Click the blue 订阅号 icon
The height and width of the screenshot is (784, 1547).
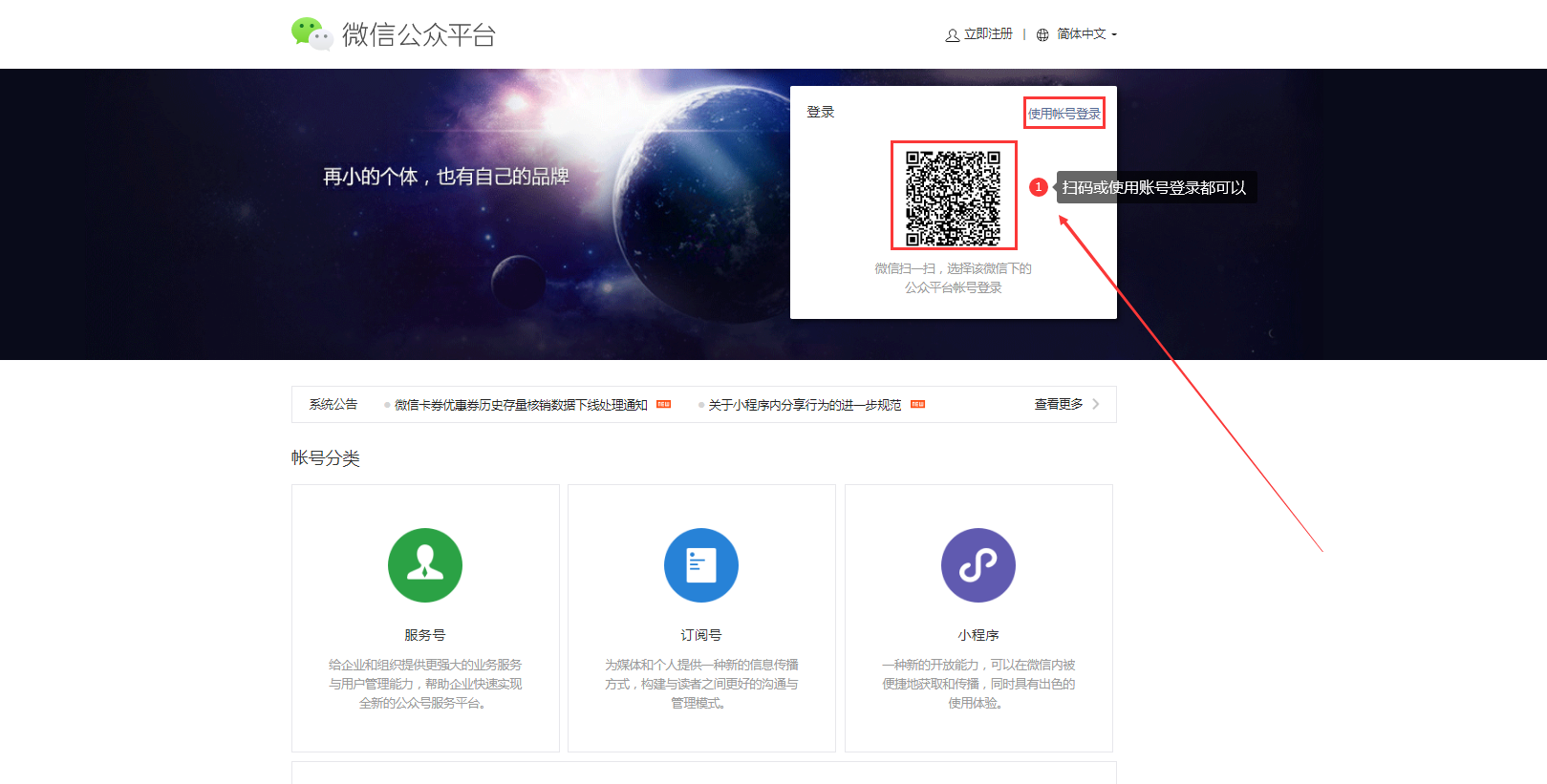pyautogui.click(x=701, y=565)
